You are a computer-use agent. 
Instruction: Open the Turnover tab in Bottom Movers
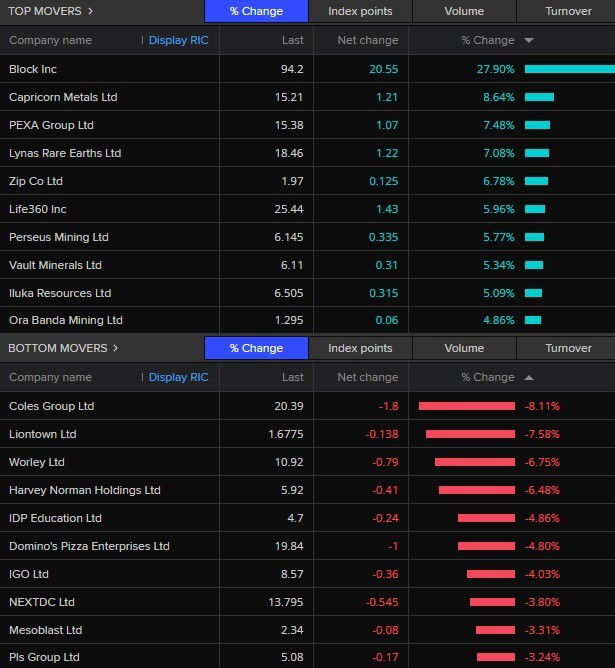(567, 348)
